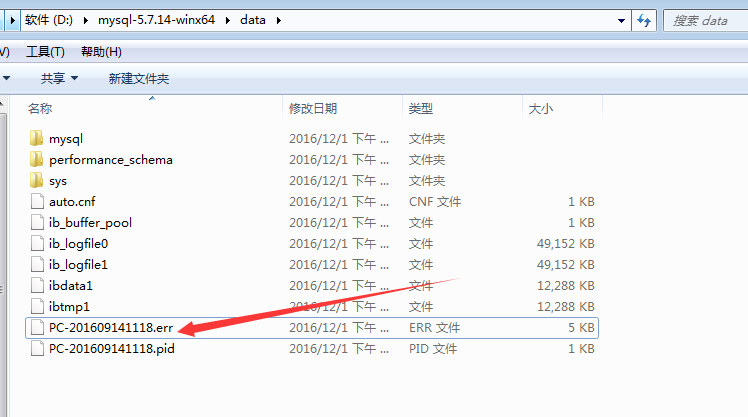Expand the arrow after data breadcrumb
748x417 pixels.
tap(279, 20)
